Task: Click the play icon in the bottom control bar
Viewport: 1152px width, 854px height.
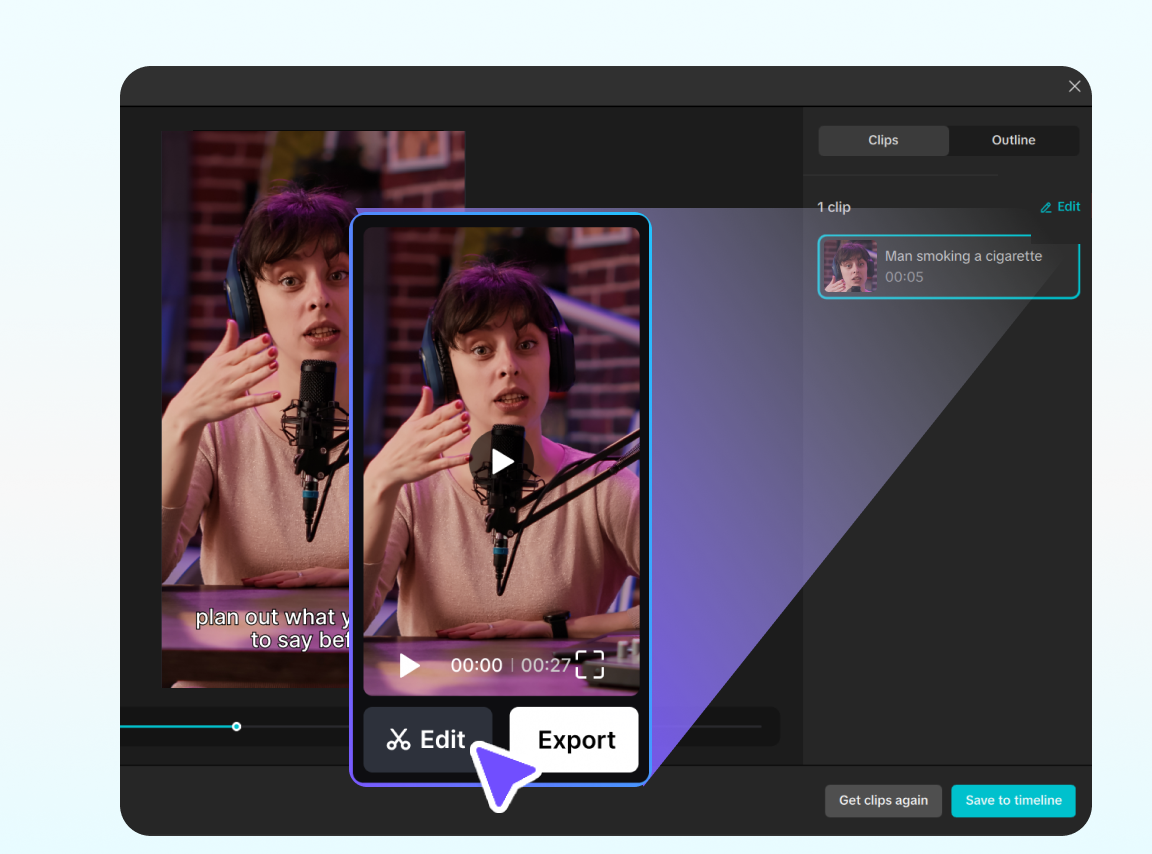Action: point(409,665)
